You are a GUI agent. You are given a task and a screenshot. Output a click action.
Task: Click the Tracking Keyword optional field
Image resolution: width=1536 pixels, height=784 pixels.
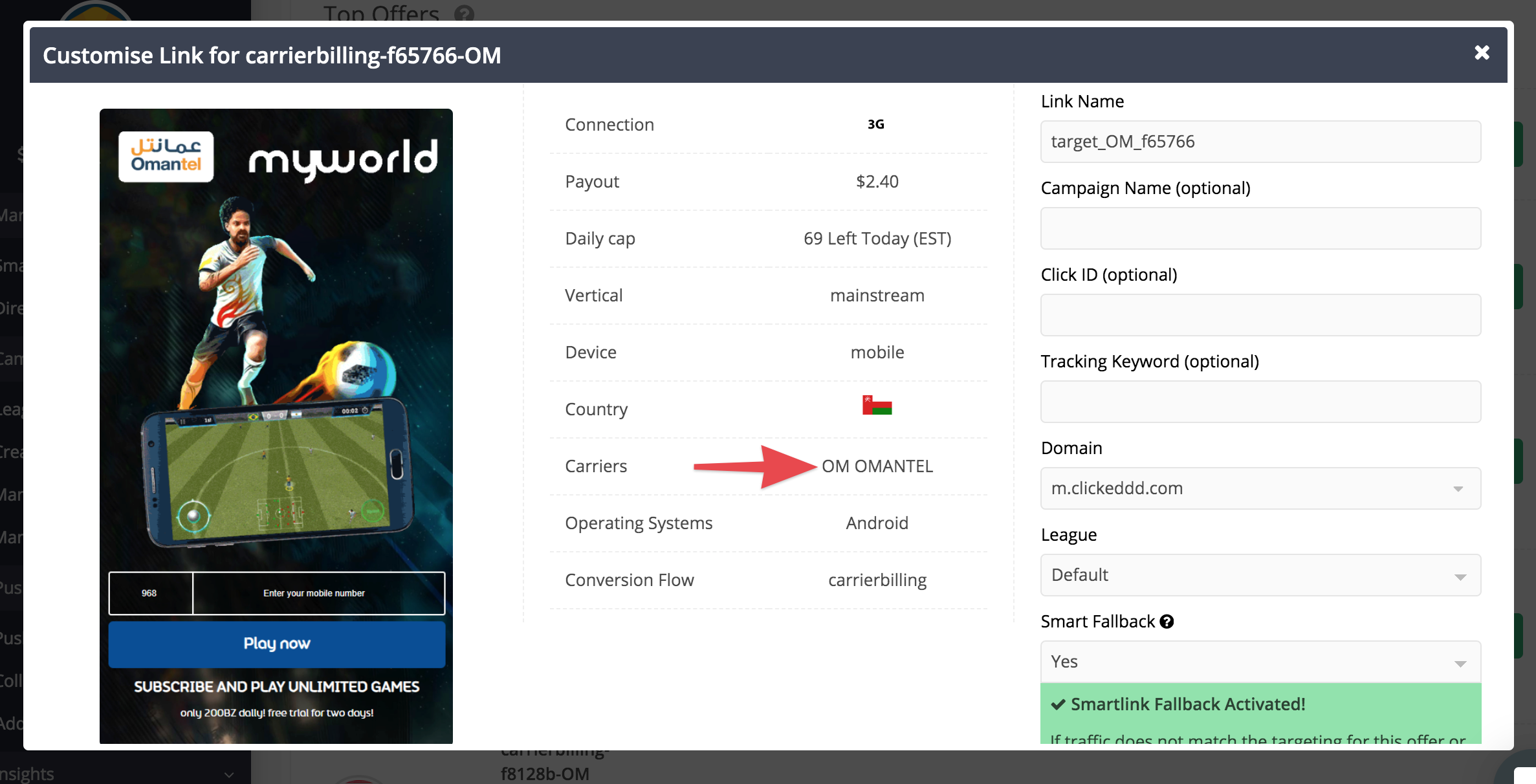tap(1260, 402)
